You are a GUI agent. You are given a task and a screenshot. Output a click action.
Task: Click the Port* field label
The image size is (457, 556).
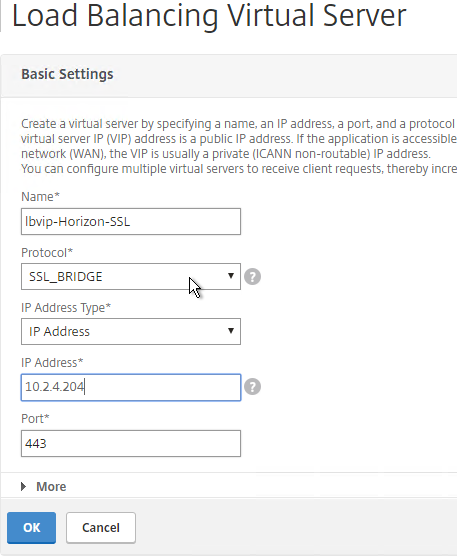coord(35,419)
